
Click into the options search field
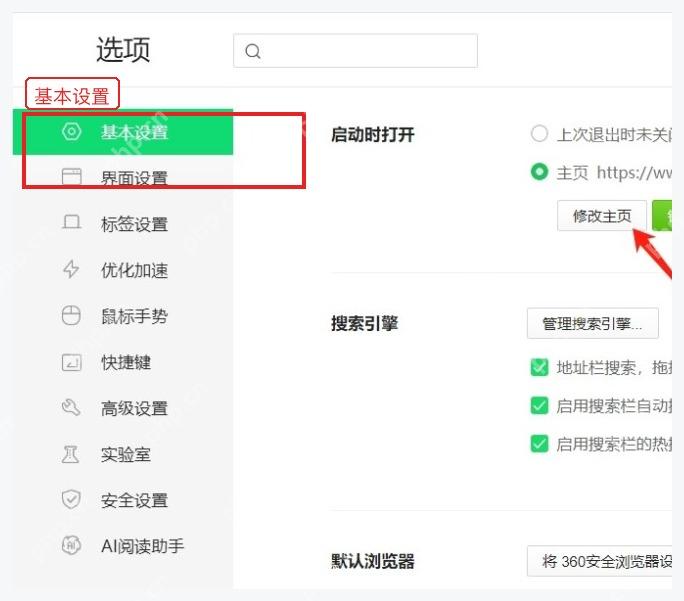pyautogui.click(x=355, y=51)
